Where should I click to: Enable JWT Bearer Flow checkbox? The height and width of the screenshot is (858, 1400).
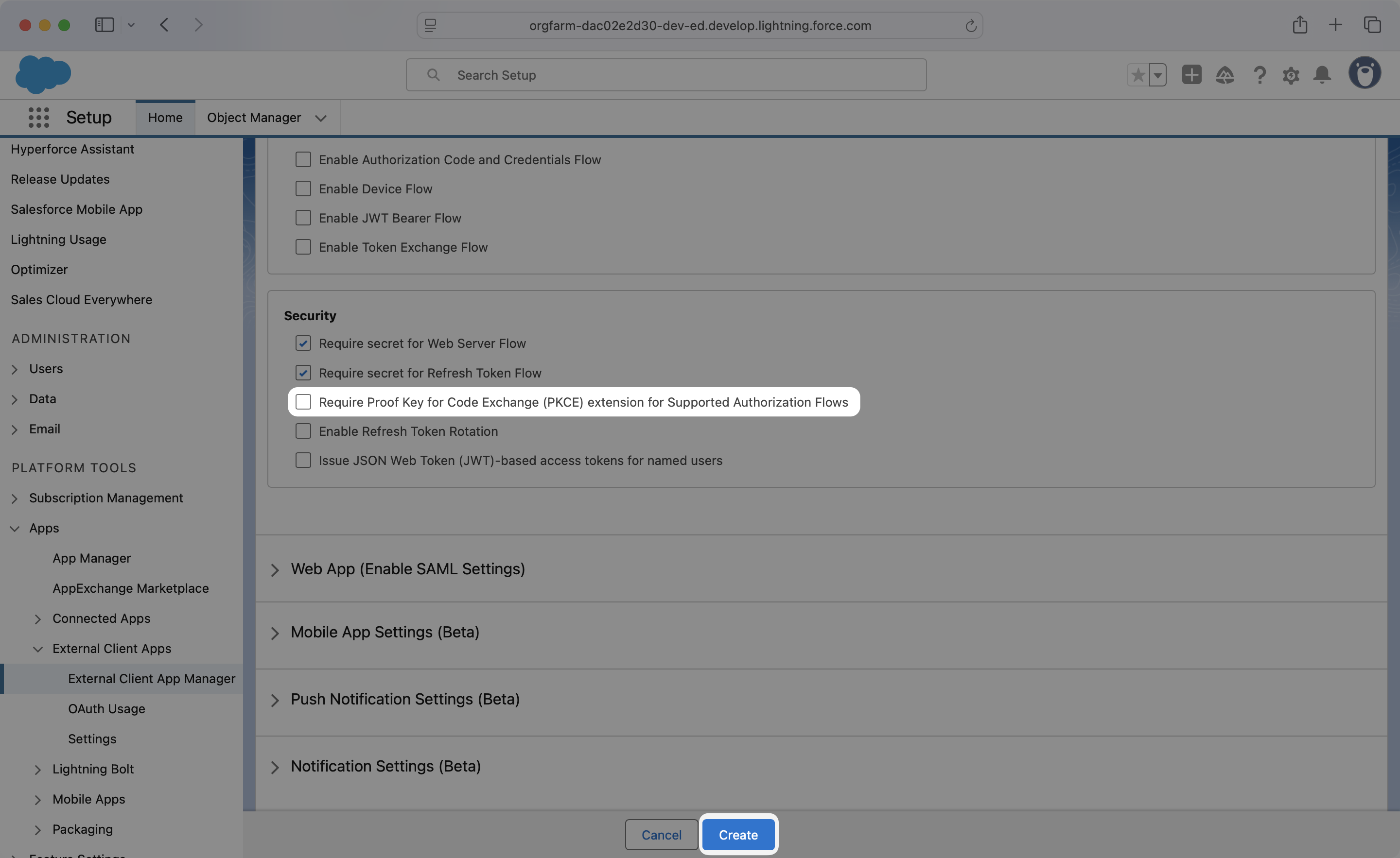[x=303, y=218]
